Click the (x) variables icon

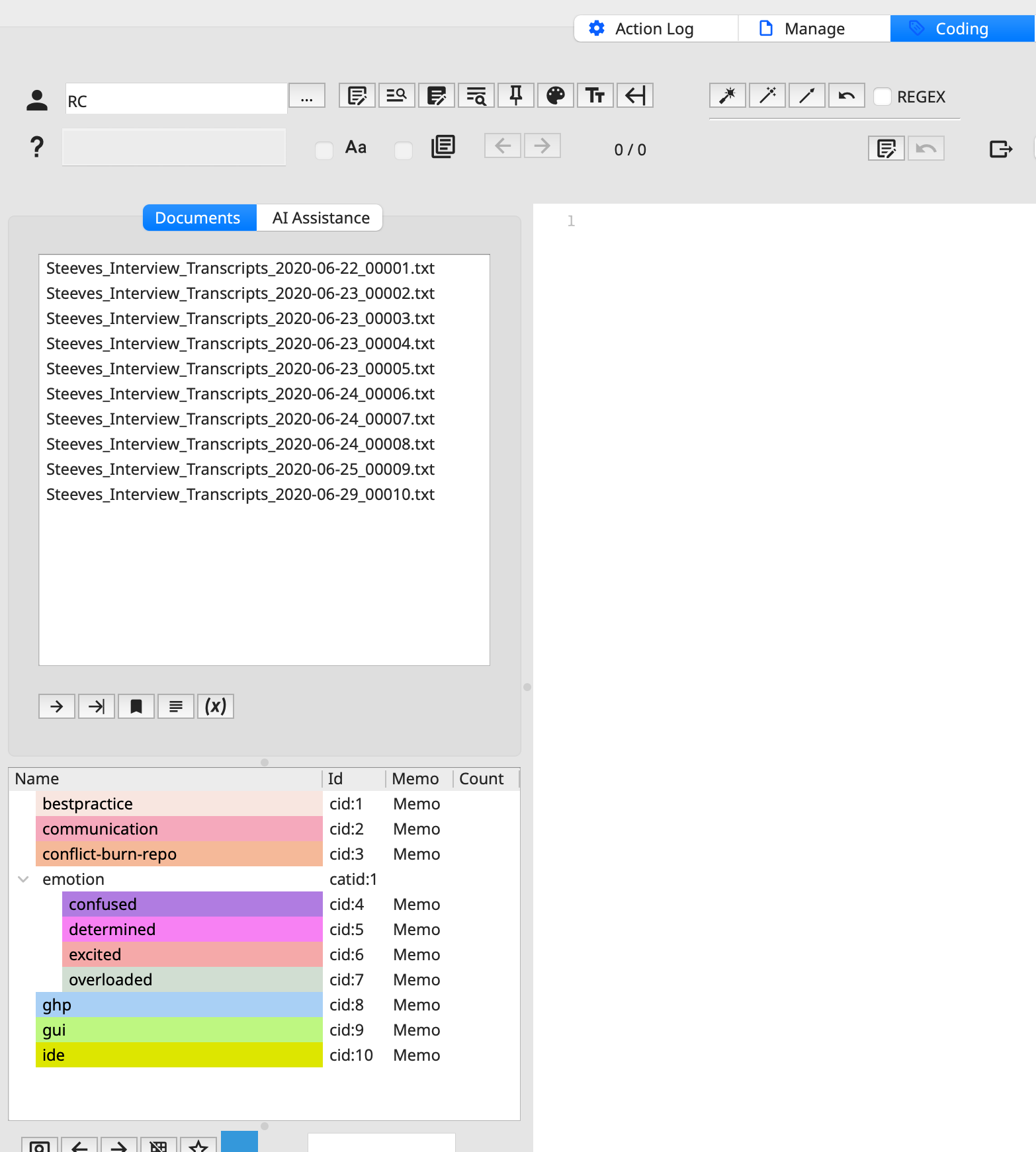click(215, 706)
